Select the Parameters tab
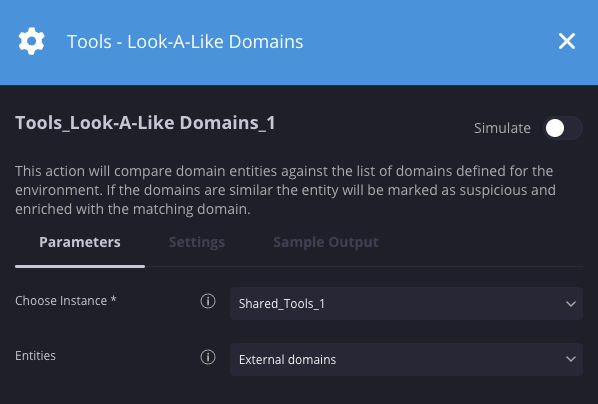The height and width of the screenshot is (404, 598). 80,242
